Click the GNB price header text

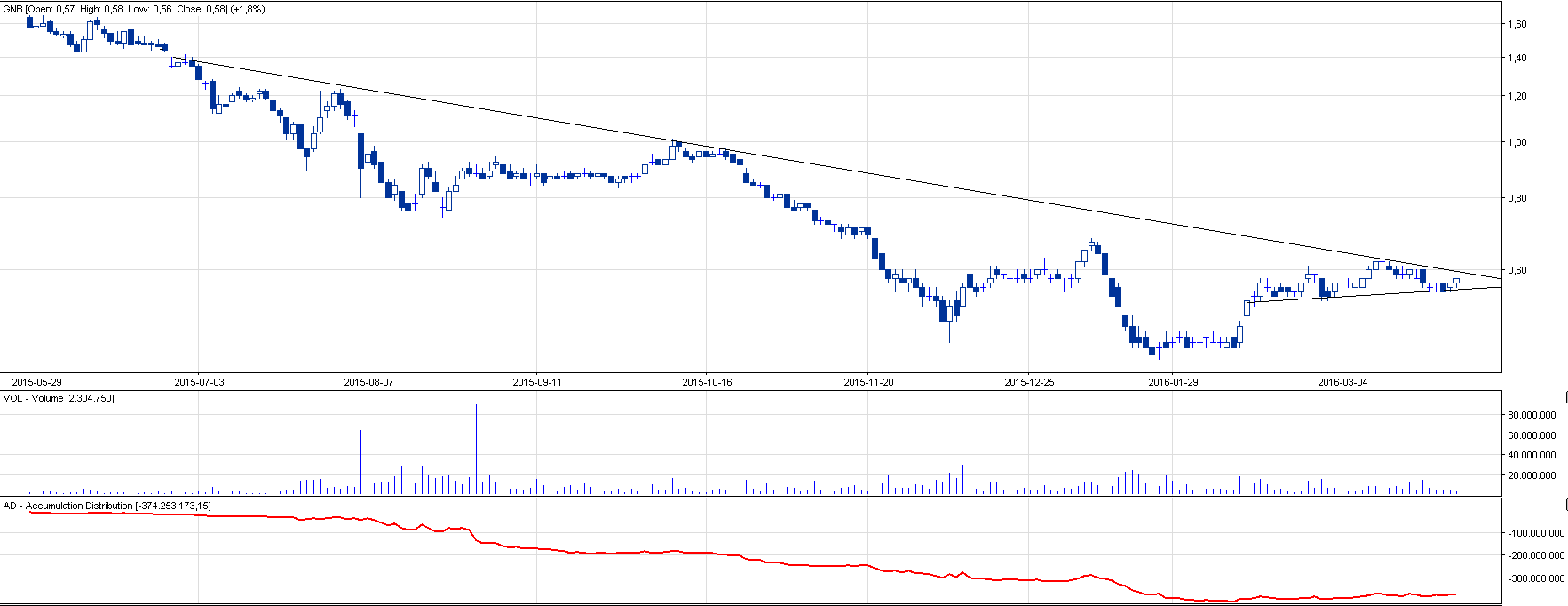133,9
